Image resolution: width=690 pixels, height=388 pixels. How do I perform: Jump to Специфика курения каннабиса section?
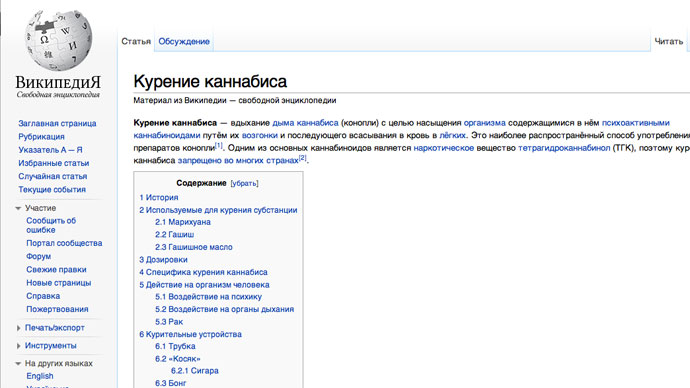(x=203, y=272)
